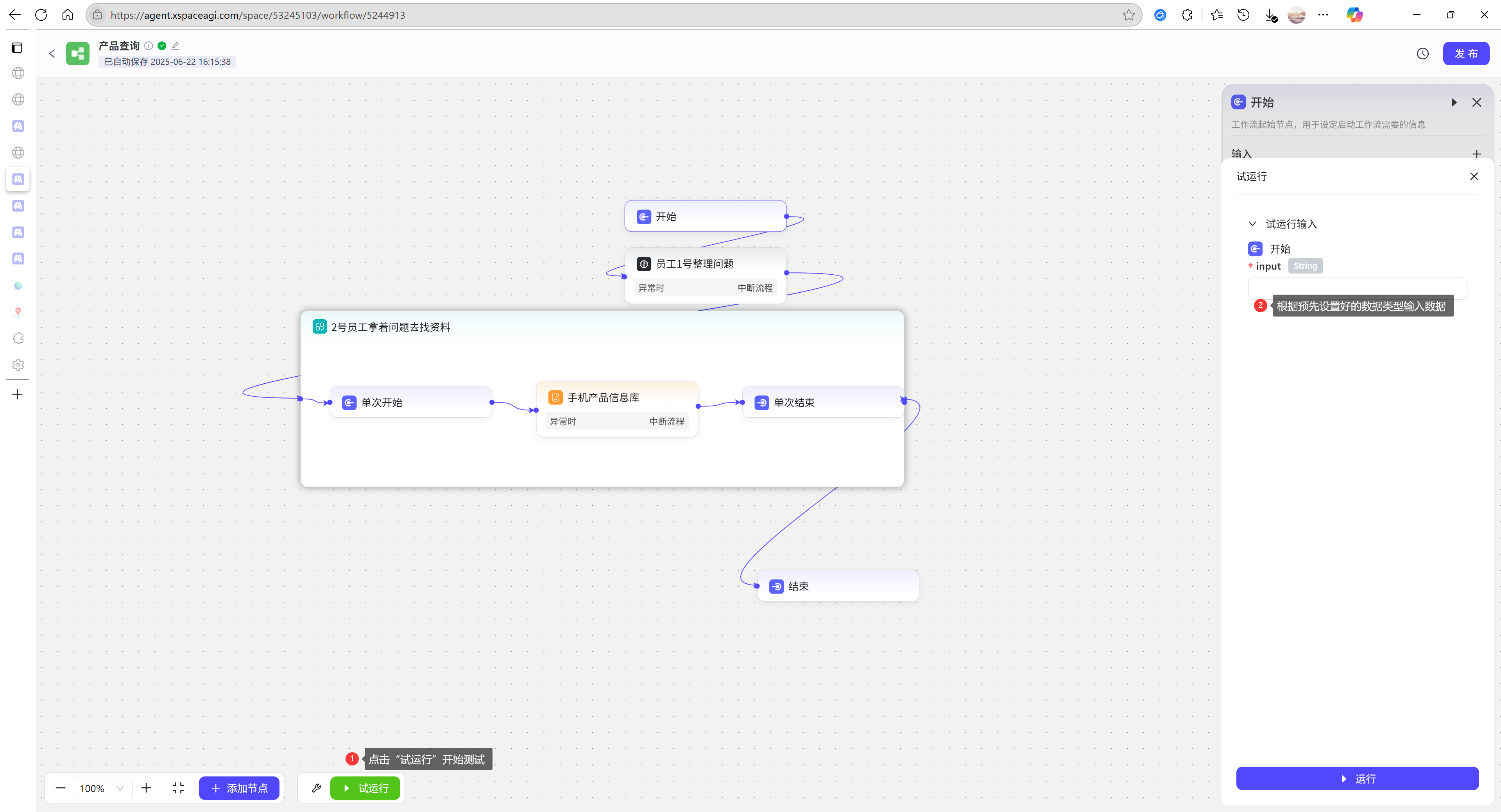Click the wrench debug icon in bottom toolbar
This screenshot has height=812, width=1501.
(x=316, y=788)
